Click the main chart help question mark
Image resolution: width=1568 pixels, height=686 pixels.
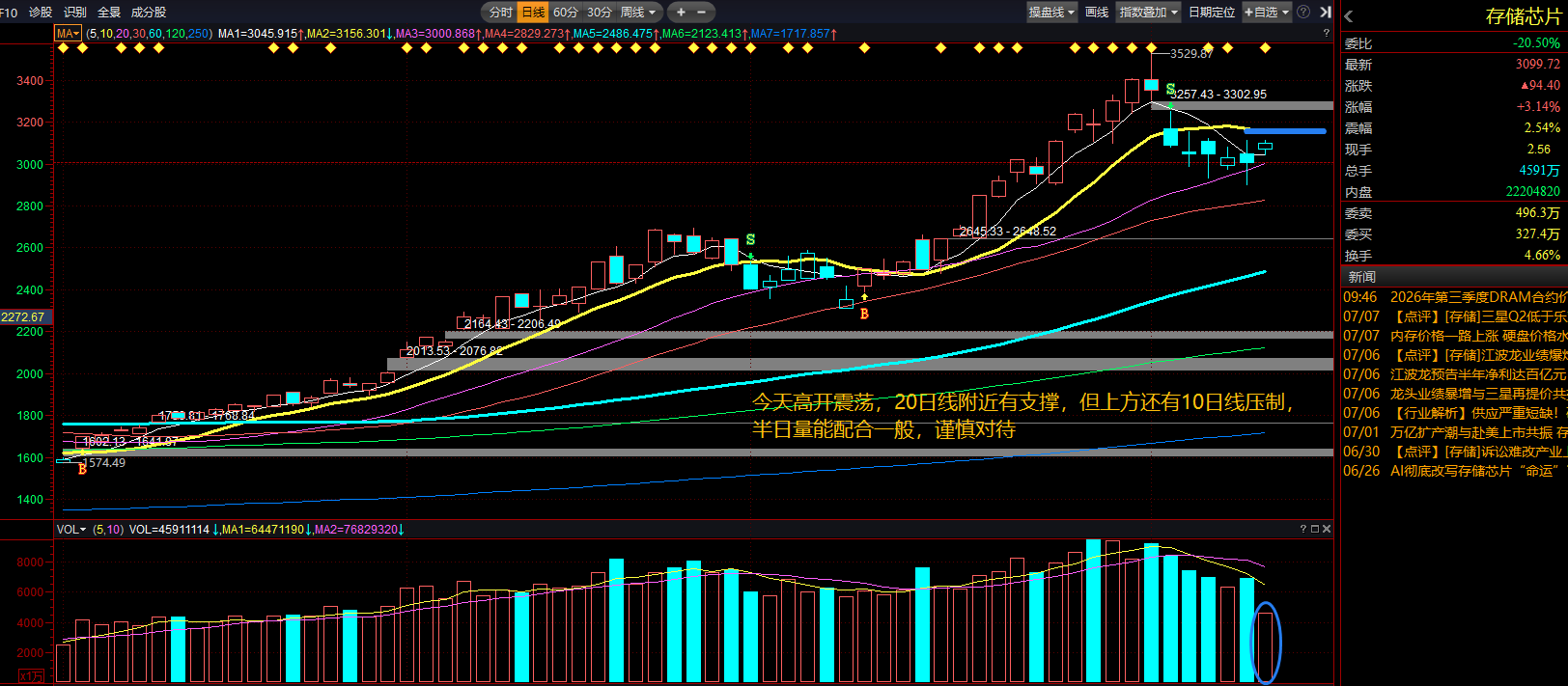pos(1327,34)
